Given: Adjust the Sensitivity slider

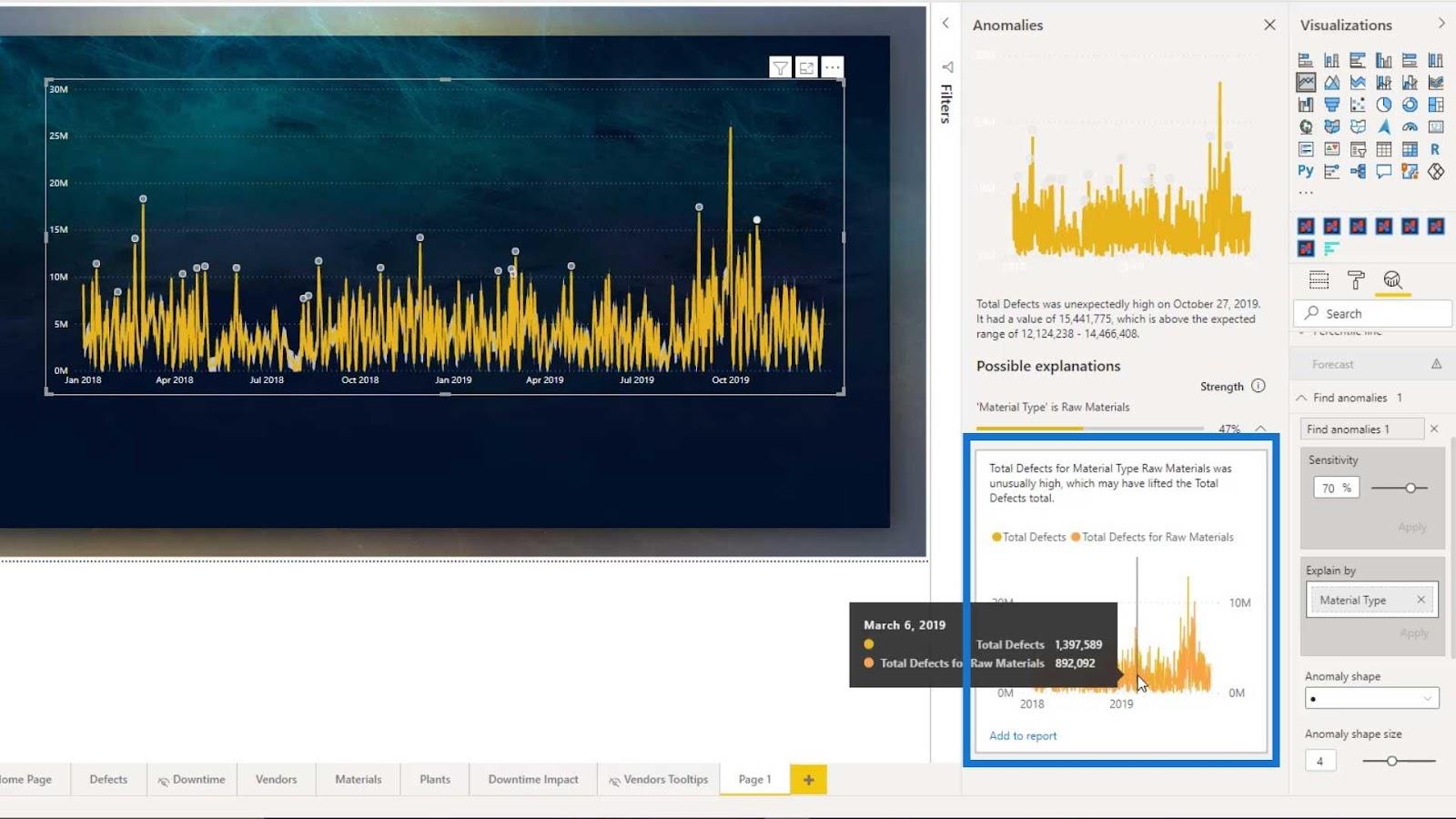Looking at the screenshot, I should click(x=1410, y=488).
